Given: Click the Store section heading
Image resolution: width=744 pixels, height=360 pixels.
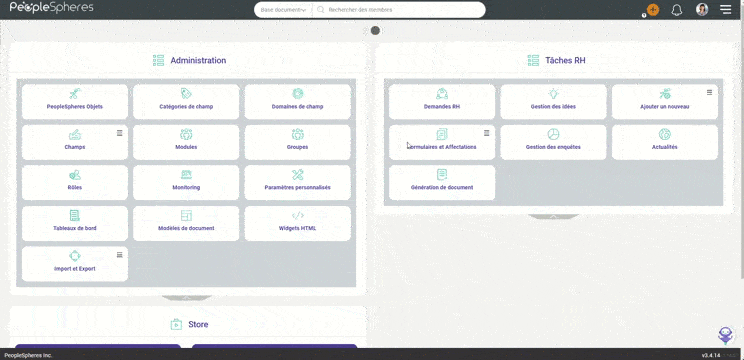Looking at the screenshot, I should (x=198, y=324).
